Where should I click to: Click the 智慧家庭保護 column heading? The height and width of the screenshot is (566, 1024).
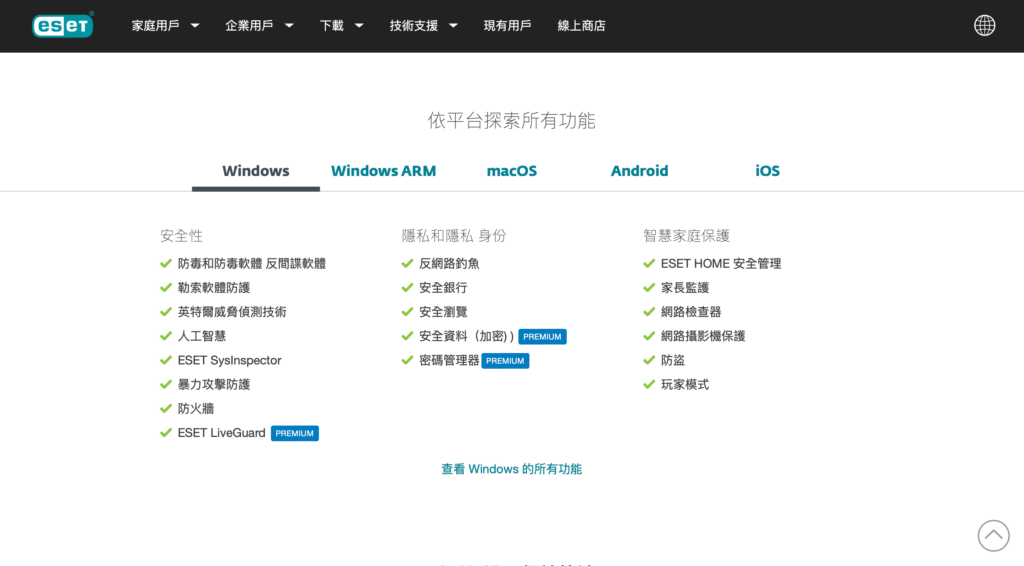click(686, 236)
